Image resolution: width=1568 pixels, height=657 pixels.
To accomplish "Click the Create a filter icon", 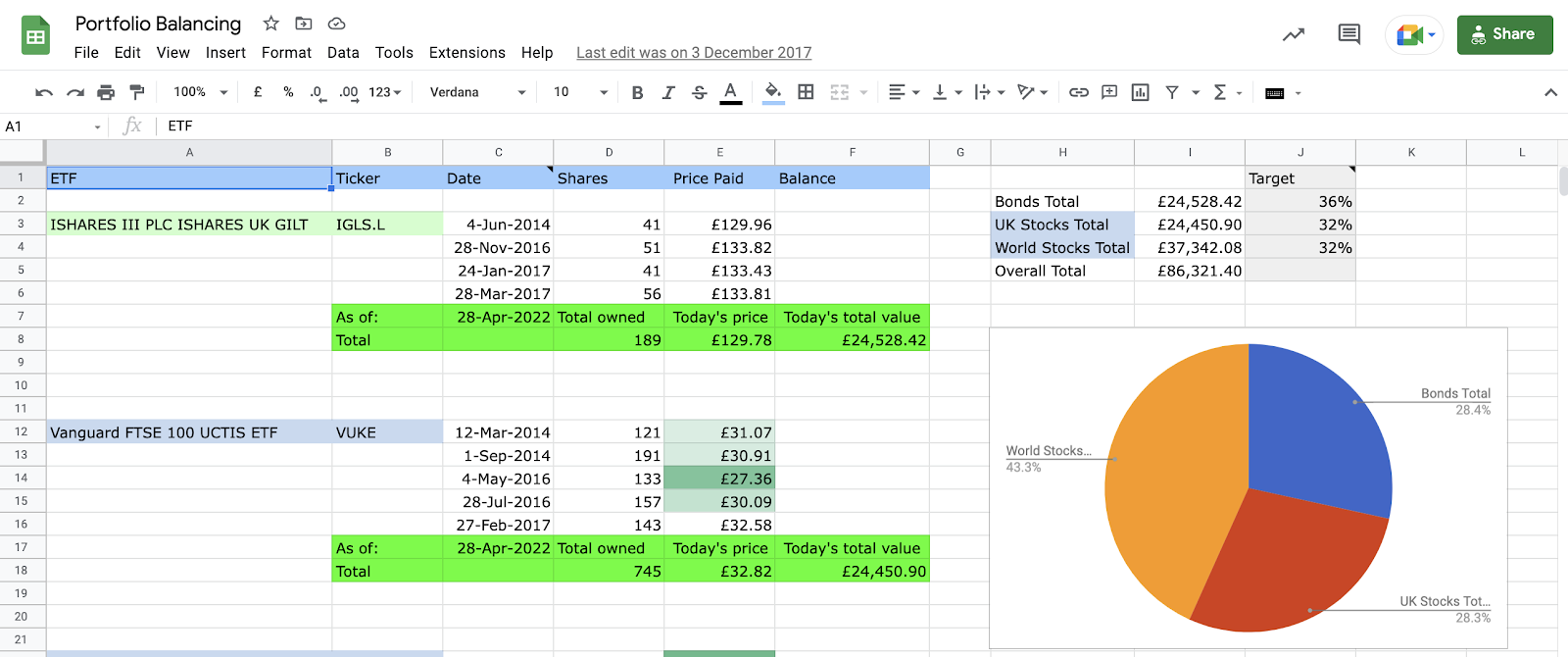I will tap(1171, 92).
